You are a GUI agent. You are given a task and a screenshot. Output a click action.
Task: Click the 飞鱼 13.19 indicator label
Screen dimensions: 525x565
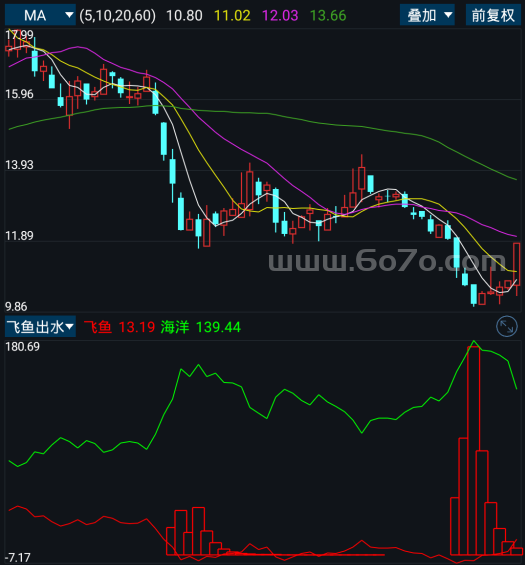tap(119, 327)
